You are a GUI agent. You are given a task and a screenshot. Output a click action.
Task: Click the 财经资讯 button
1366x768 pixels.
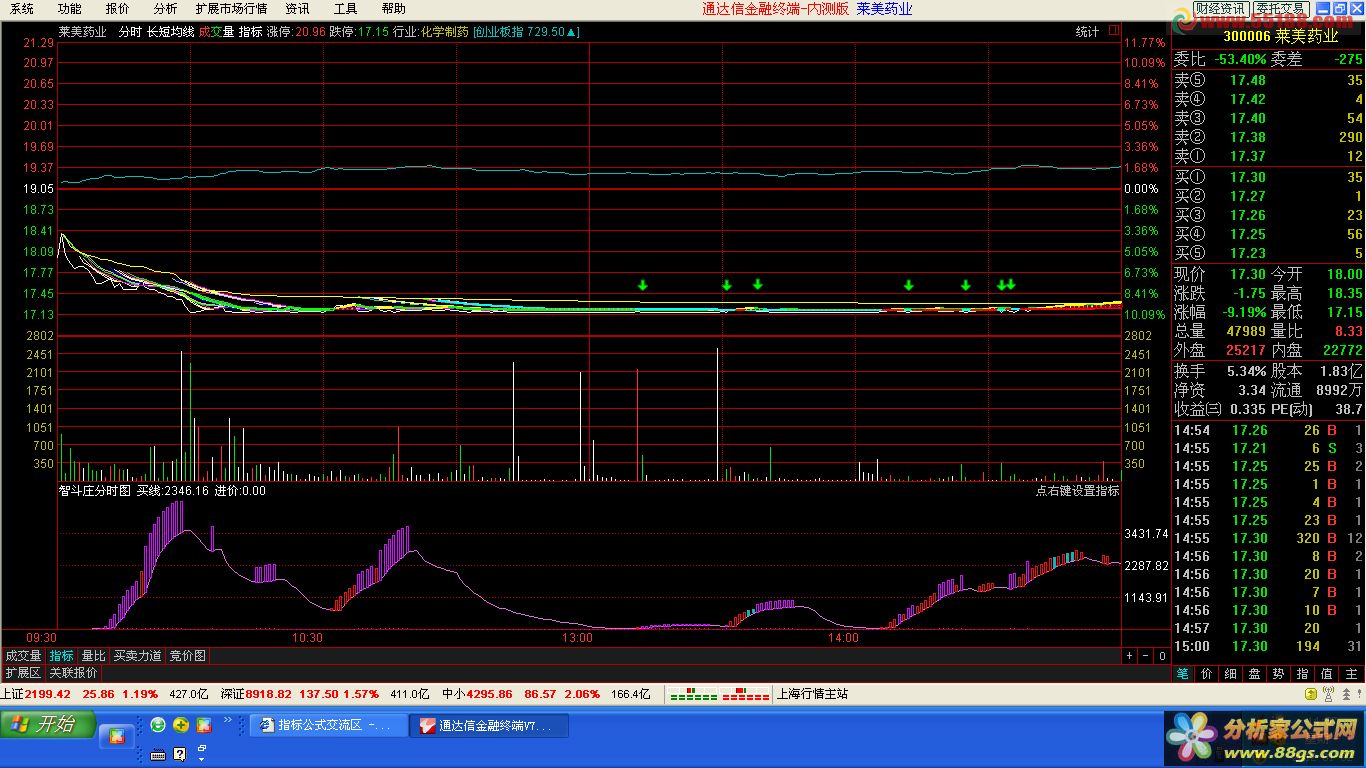tap(1220, 9)
